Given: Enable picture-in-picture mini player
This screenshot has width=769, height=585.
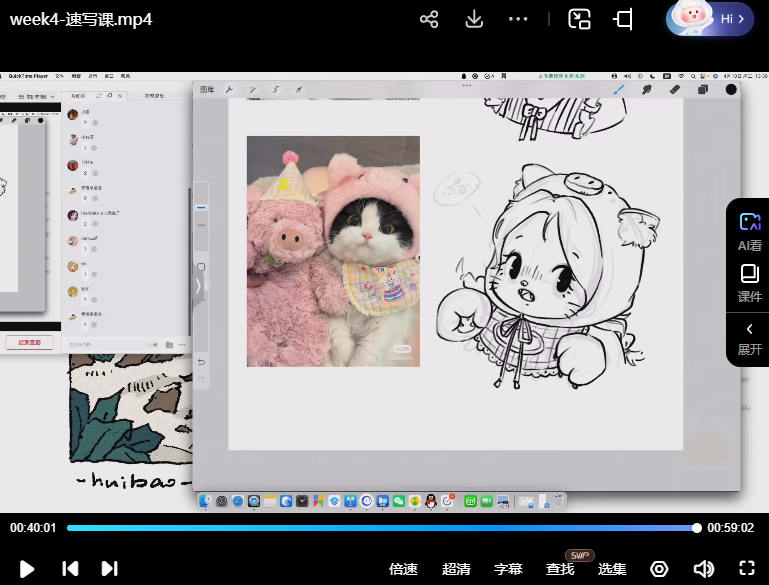Looking at the screenshot, I should pyautogui.click(x=580, y=19).
